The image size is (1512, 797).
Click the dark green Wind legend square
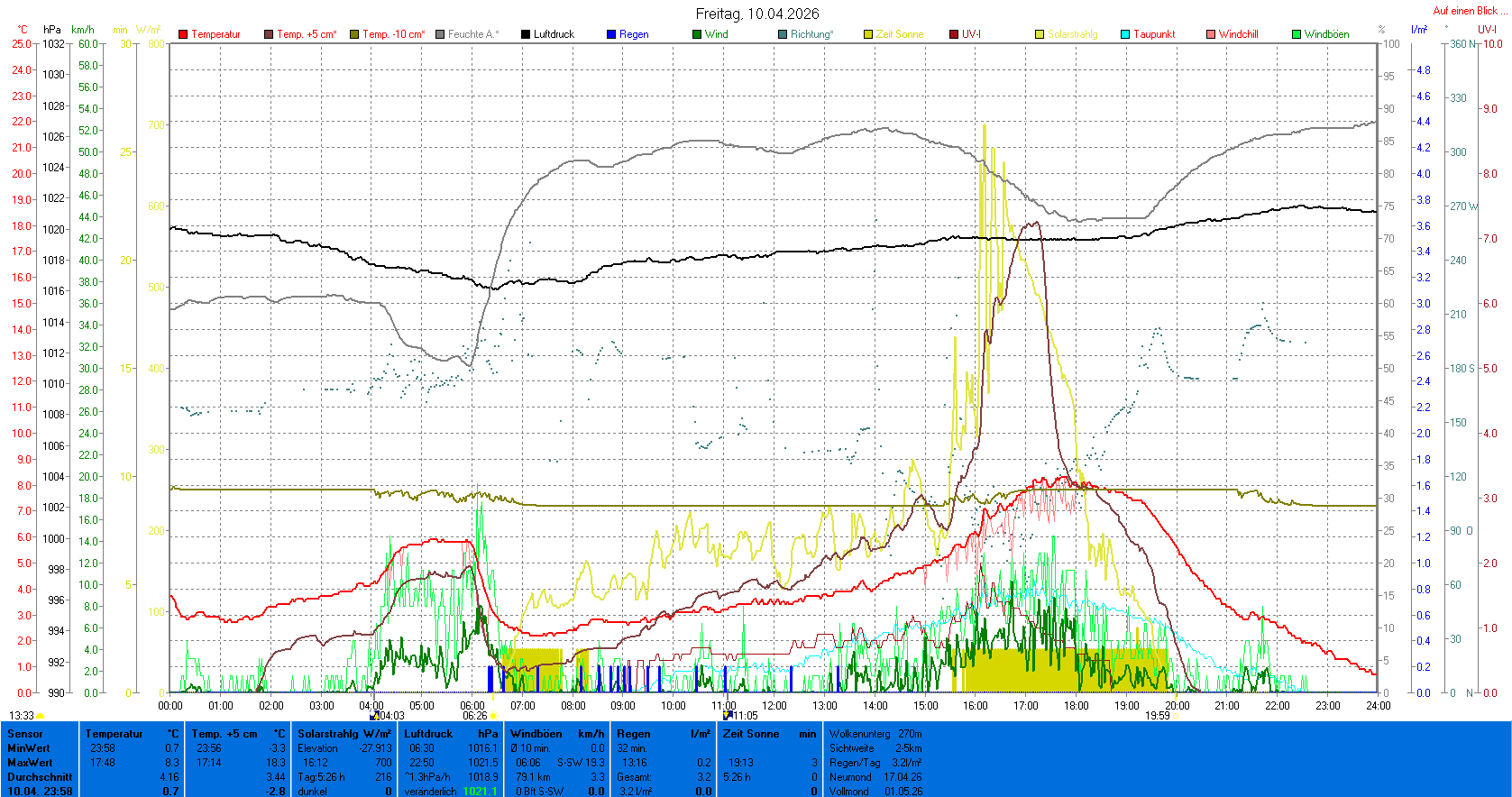pos(697,34)
